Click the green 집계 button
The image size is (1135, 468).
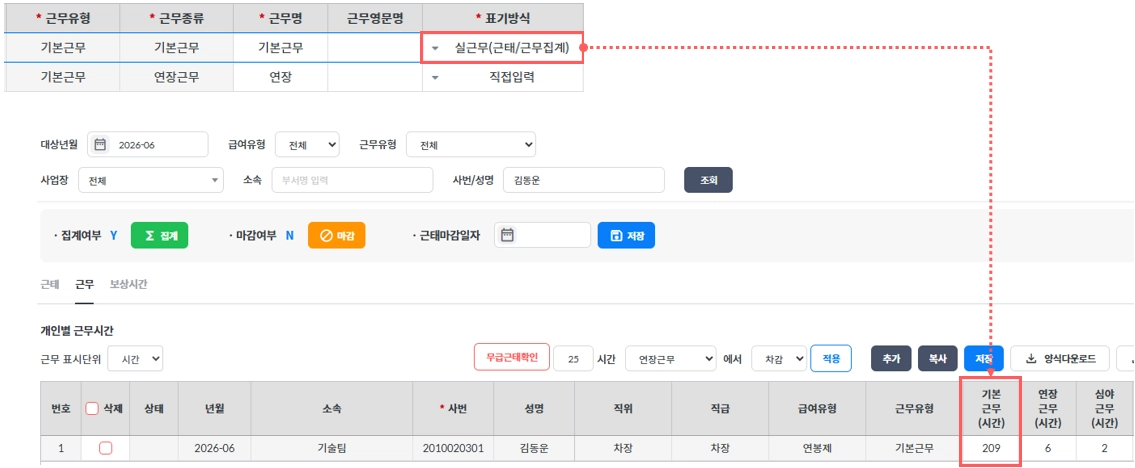[159, 235]
